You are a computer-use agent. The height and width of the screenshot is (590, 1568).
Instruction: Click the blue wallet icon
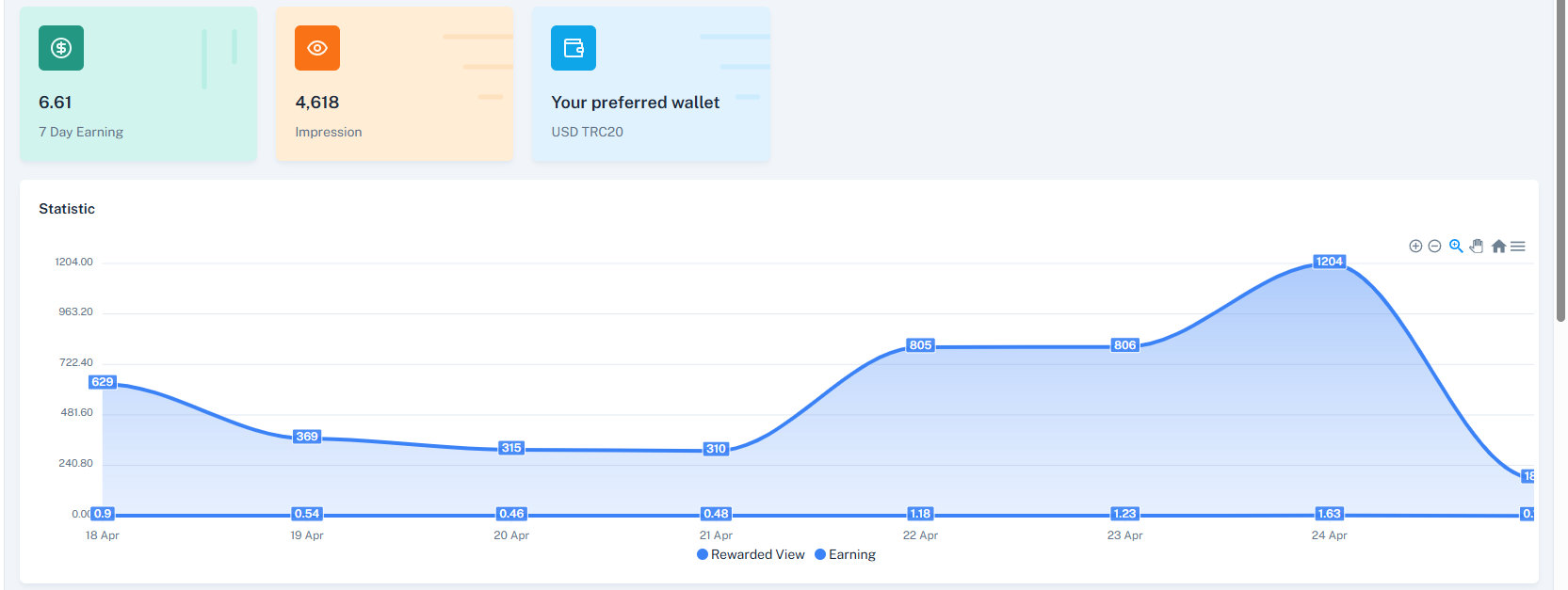(574, 48)
